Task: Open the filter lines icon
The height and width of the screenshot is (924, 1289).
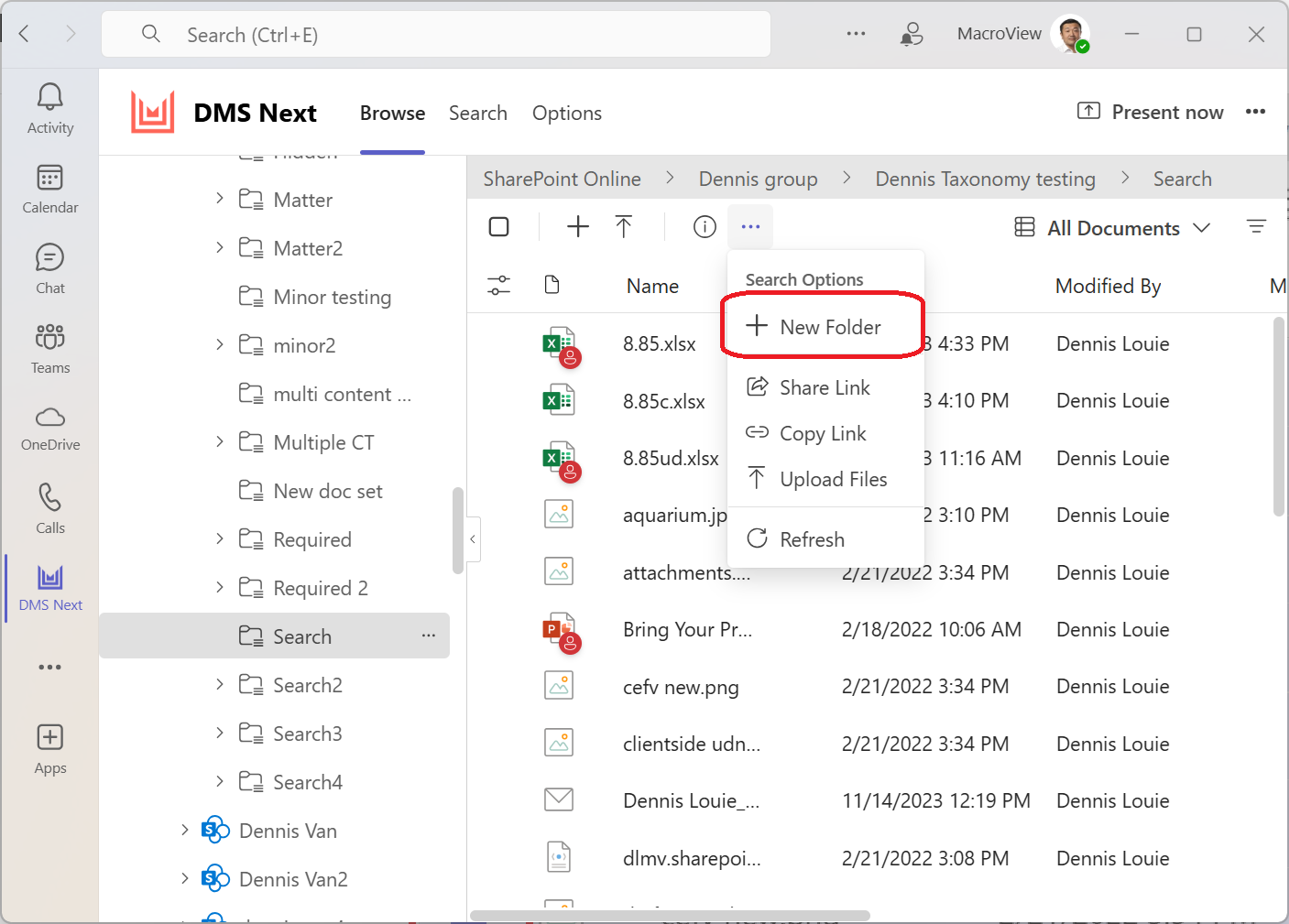Action: (x=1256, y=226)
